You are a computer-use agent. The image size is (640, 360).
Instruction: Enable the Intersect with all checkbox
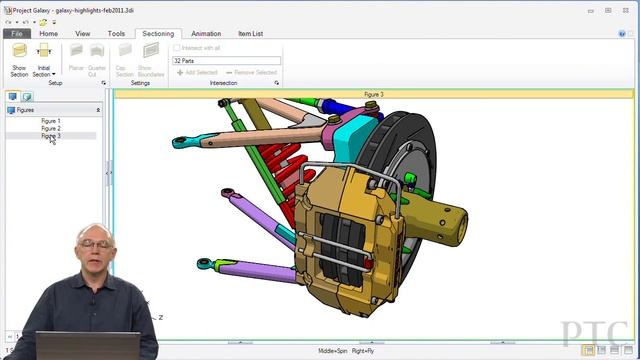coord(177,48)
